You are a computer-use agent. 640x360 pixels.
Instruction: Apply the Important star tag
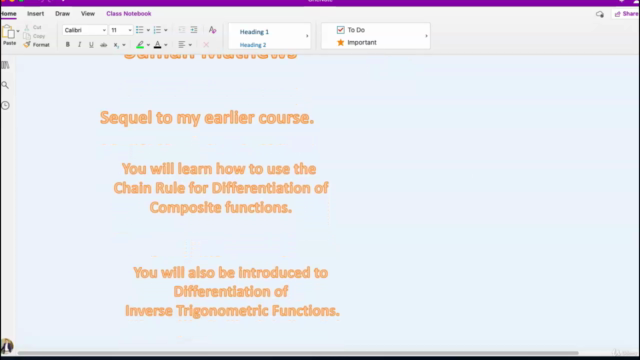click(340, 42)
